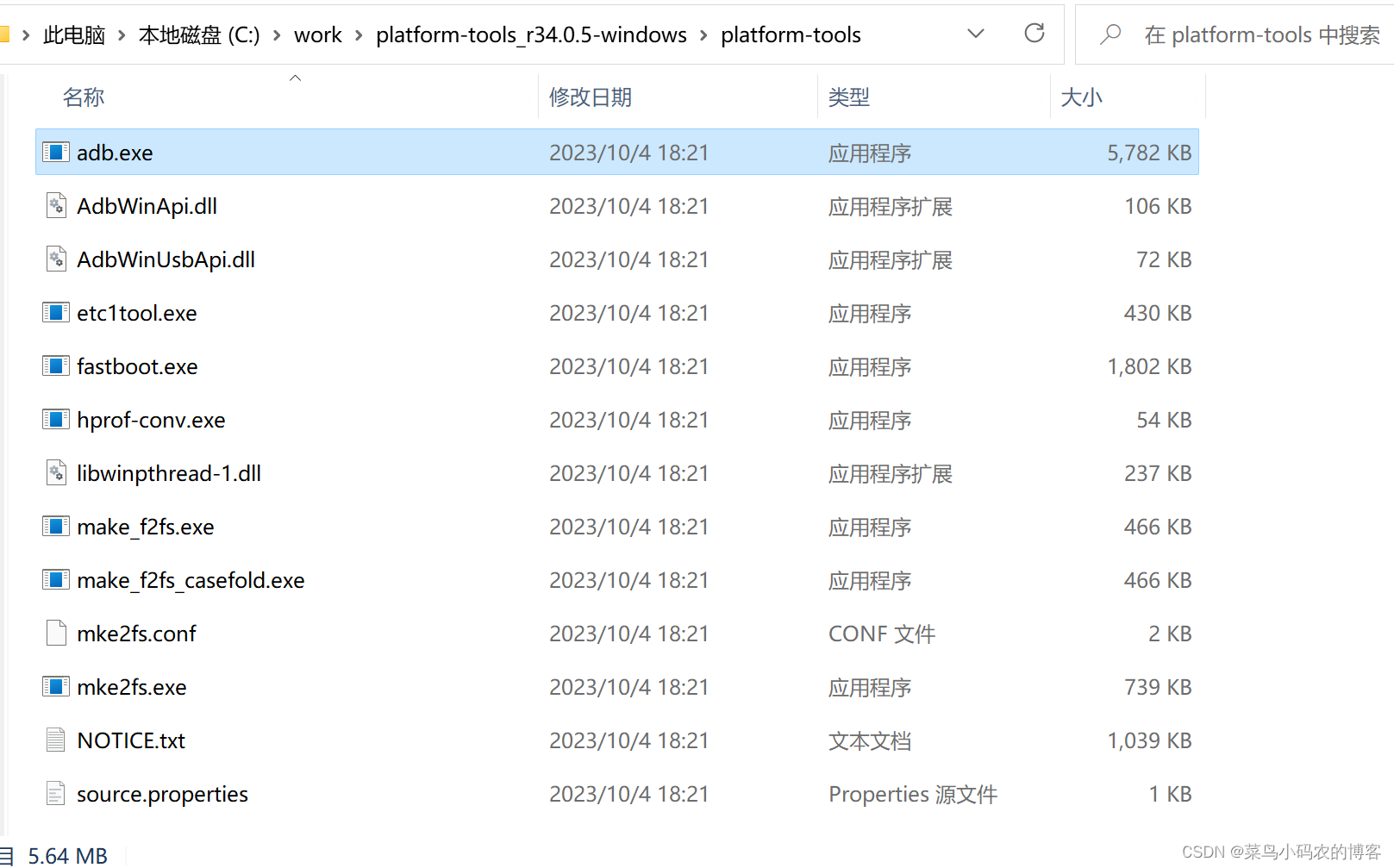Screen dimensions: 1394x868
Task: Expand chevron after platform-tools_r34.0.5-windows breadcrumb
Action: point(703,35)
